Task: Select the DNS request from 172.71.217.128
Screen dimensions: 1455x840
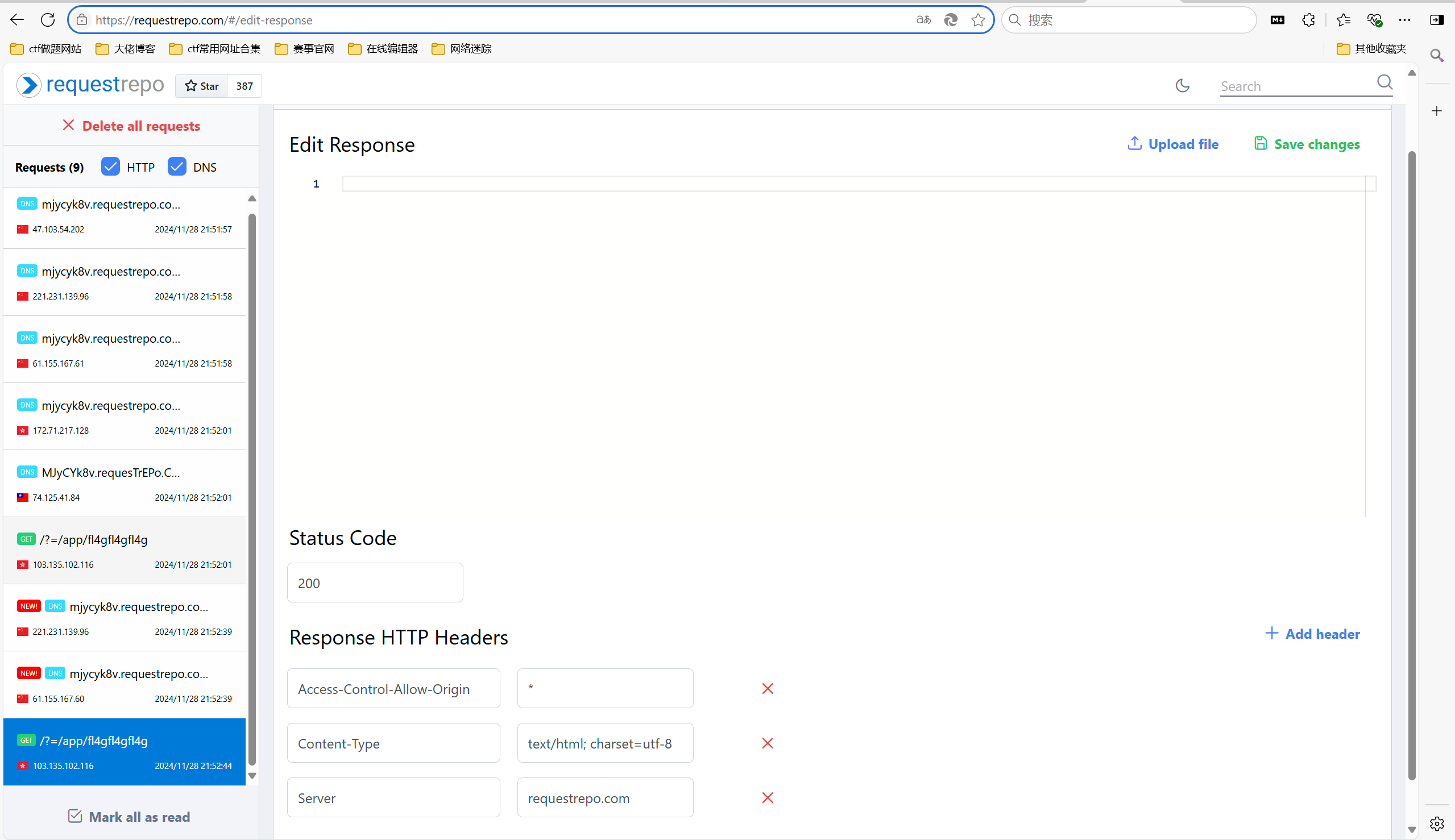Action: tap(125, 417)
